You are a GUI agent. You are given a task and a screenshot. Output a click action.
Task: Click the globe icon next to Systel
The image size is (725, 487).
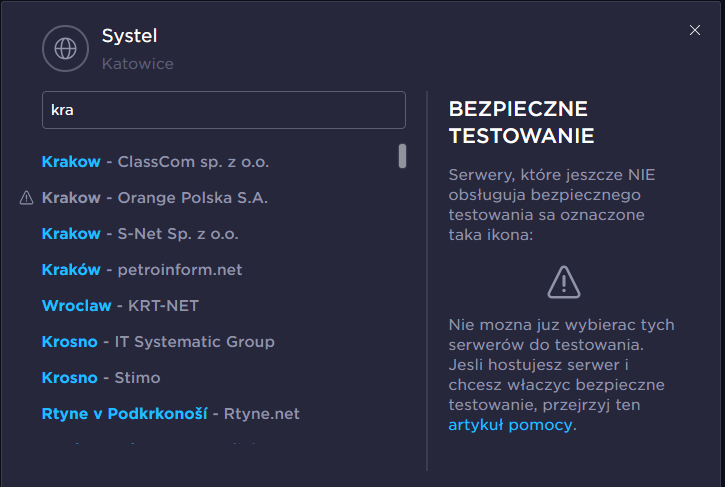pos(65,47)
